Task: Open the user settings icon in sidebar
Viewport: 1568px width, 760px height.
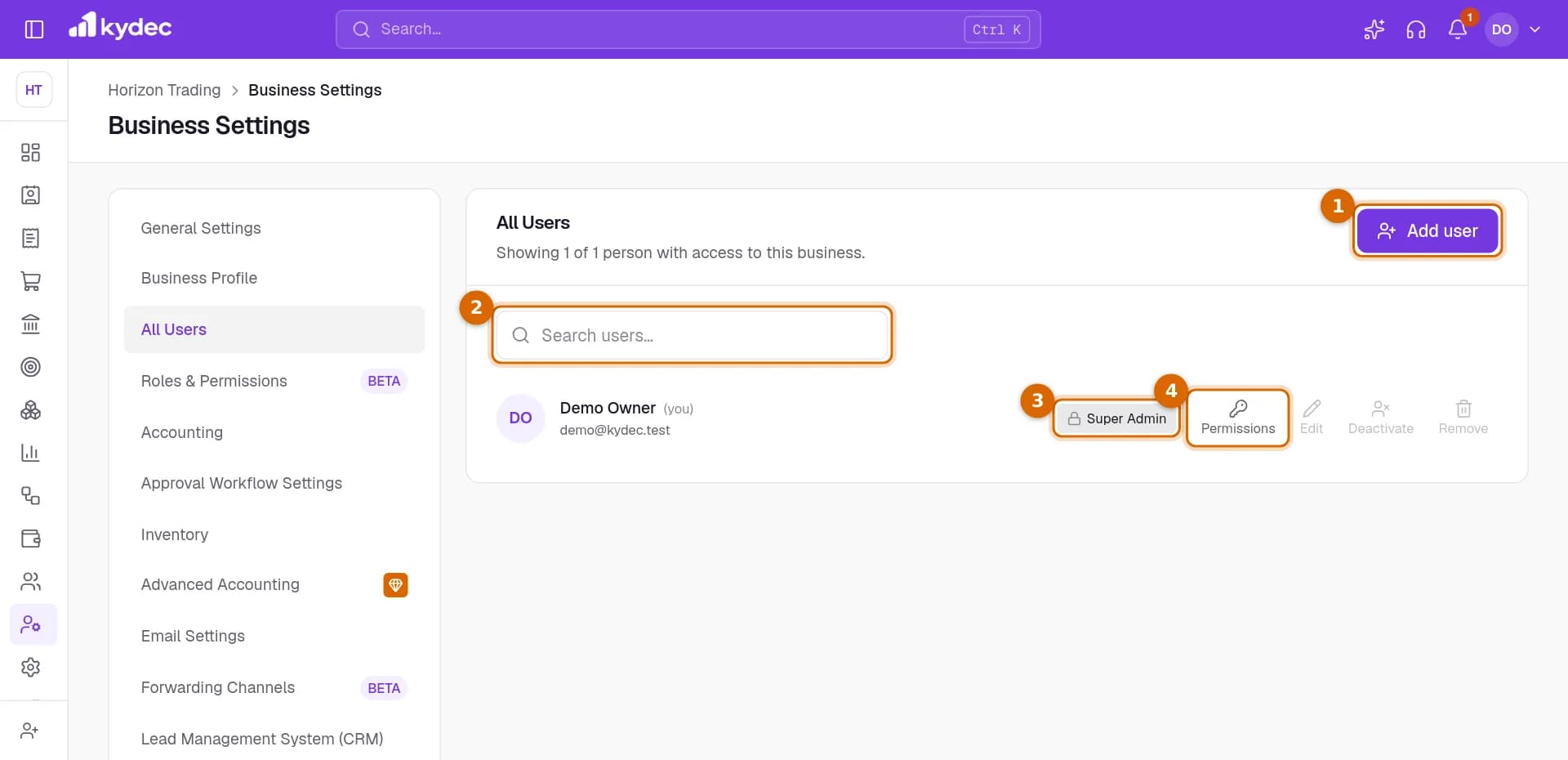Action: point(33,624)
